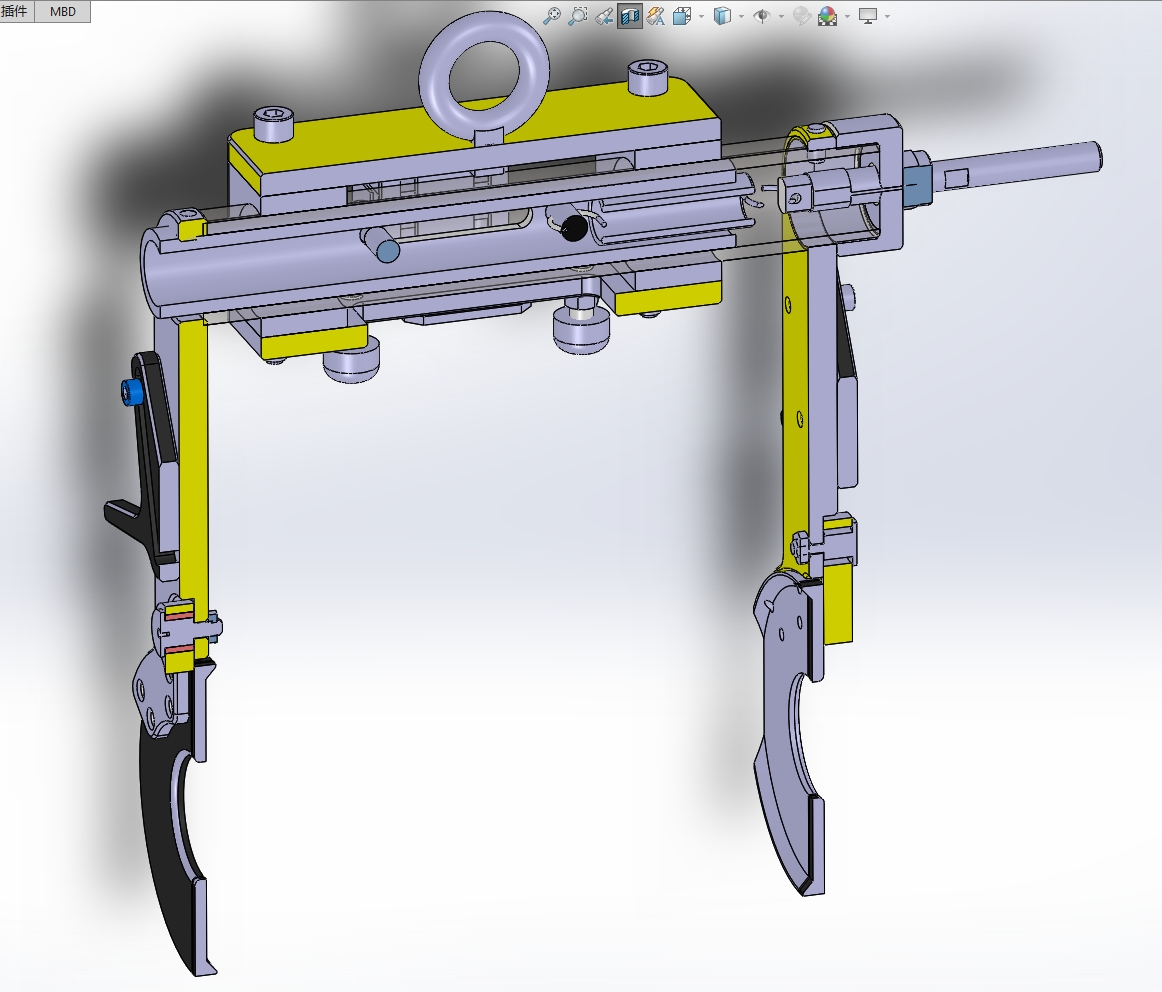This screenshot has width=1162, height=992.
Task: Click the View Settings monitor icon
Action: [868, 16]
